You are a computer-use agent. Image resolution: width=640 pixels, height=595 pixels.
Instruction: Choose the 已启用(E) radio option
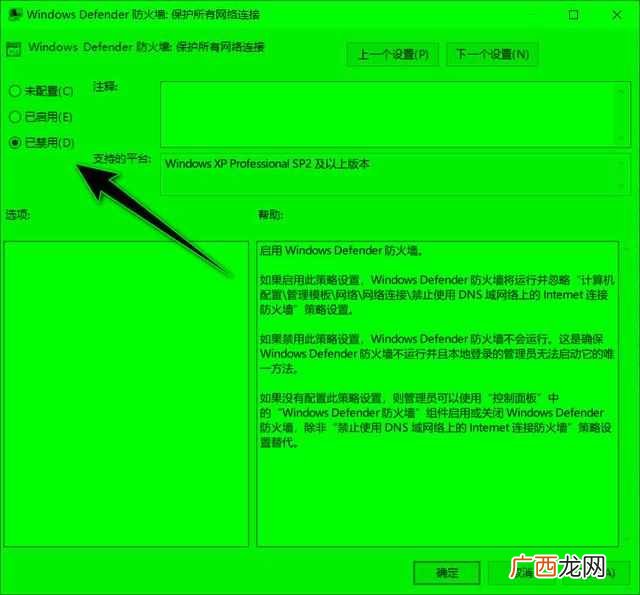click(x=40, y=117)
